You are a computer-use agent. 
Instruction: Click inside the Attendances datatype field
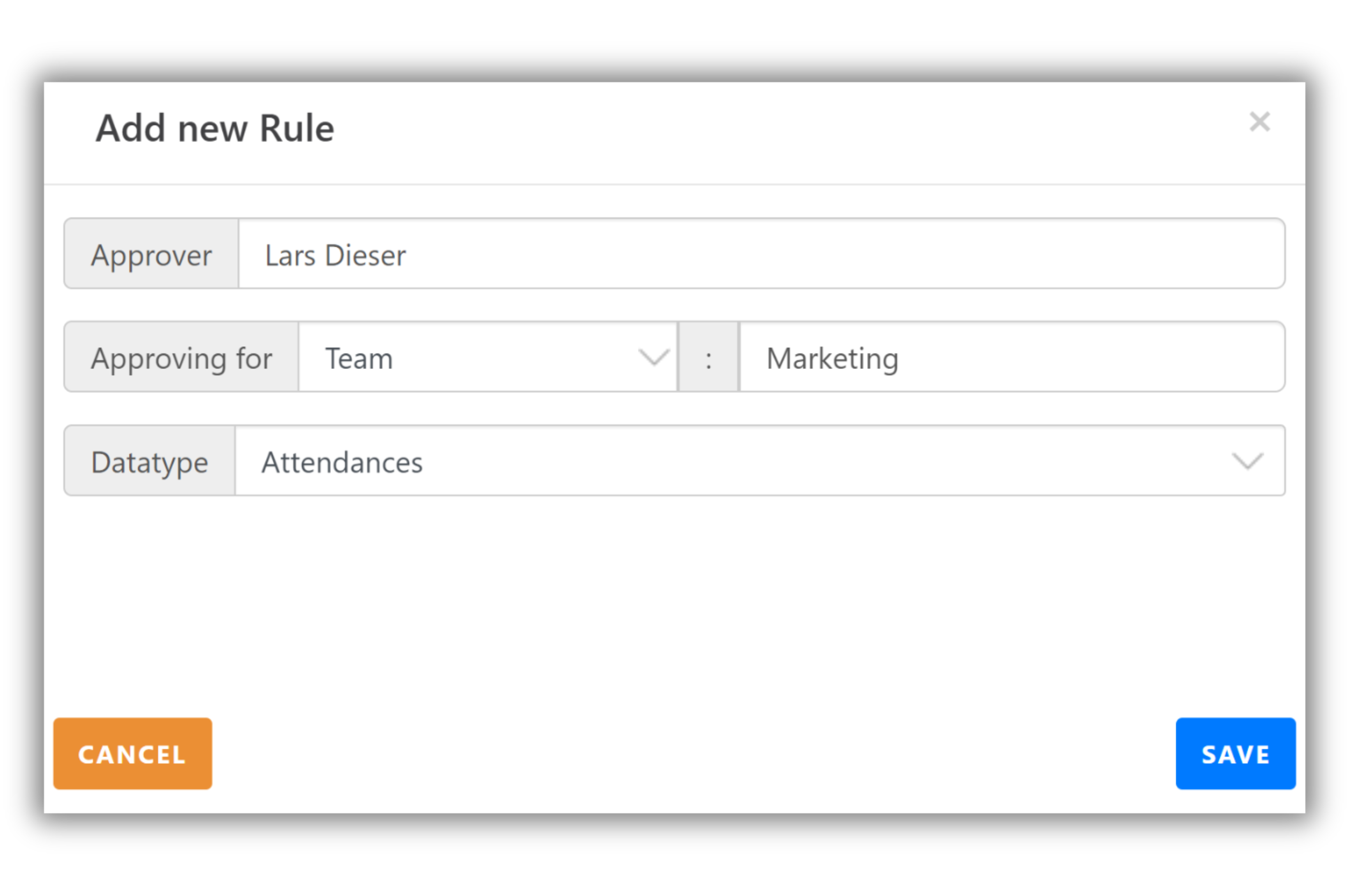tap(686, 462)
